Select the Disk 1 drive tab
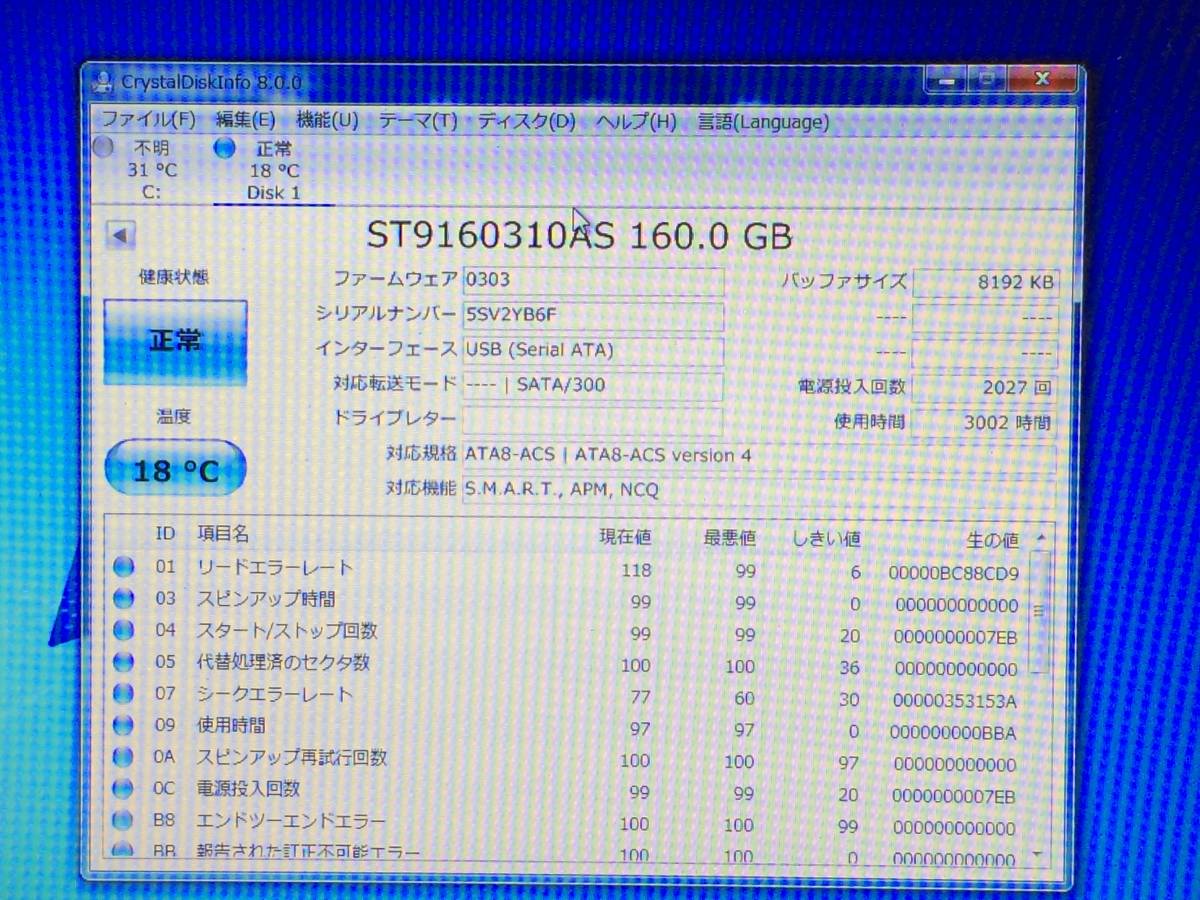Viewport: 1200px width, 900px height. (x=272, y=170)
